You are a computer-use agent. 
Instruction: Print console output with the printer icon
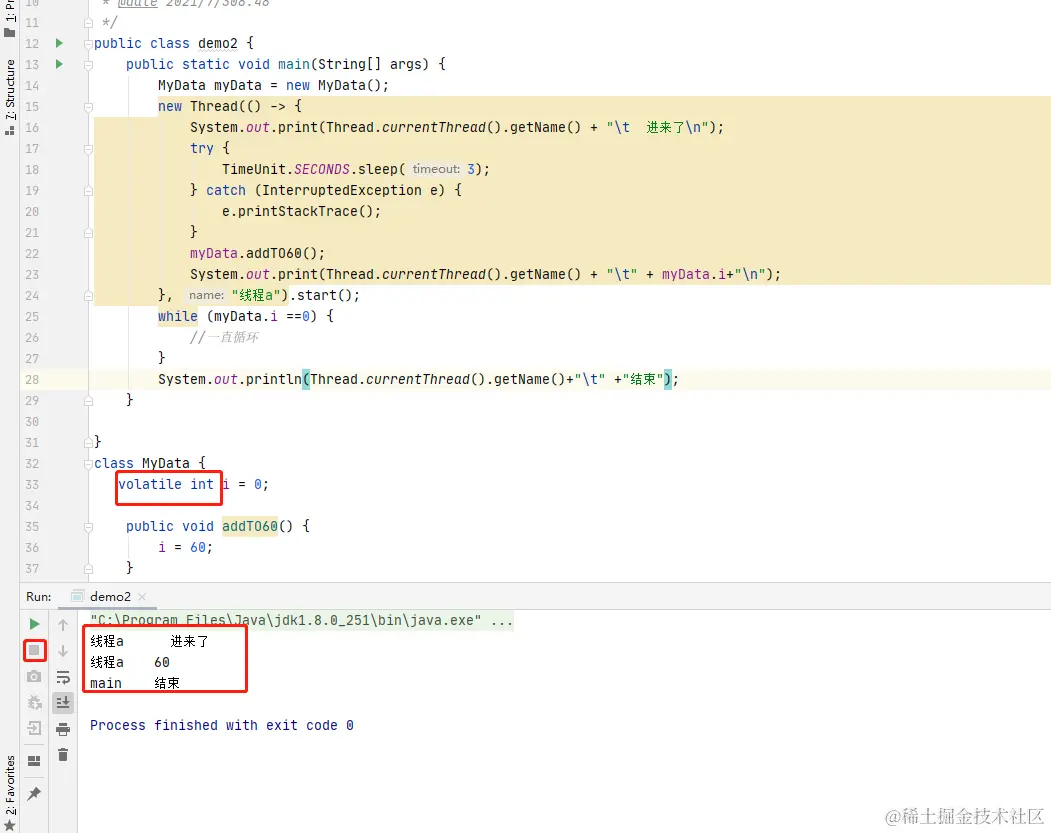pyautogui.click(x=63, y=728)
